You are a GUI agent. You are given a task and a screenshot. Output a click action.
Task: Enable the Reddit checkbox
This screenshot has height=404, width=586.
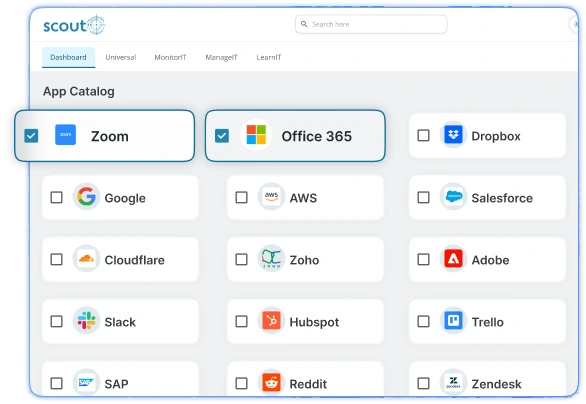click(x=241, y=383)
